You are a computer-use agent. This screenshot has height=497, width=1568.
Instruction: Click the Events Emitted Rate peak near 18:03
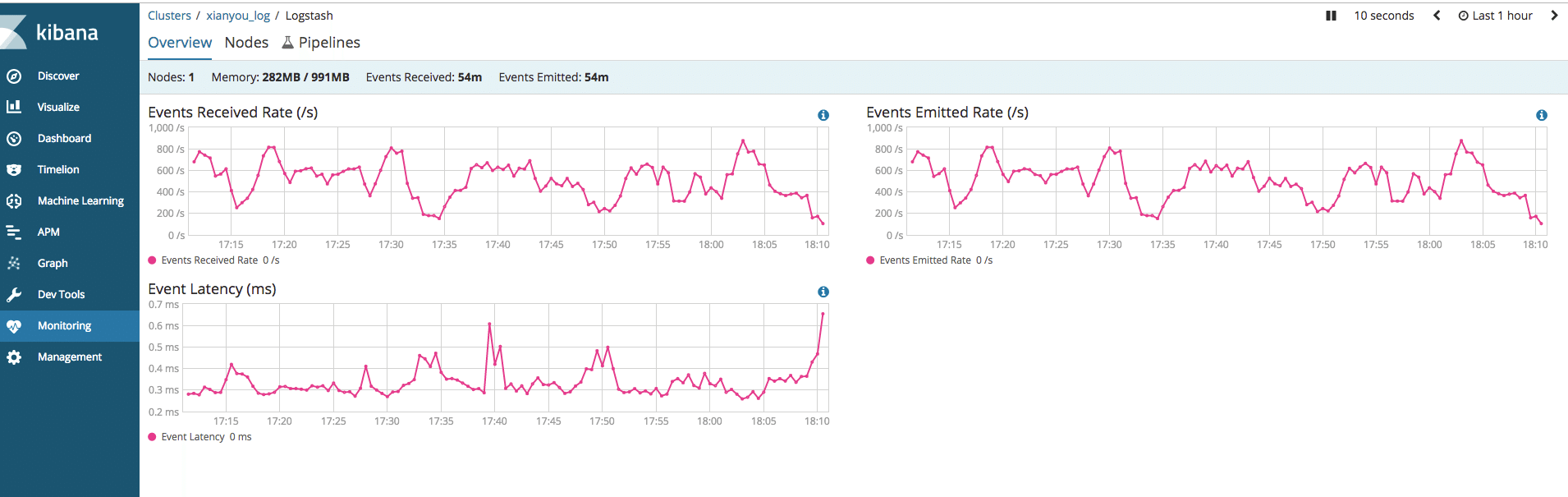[x=1461, y=140]
